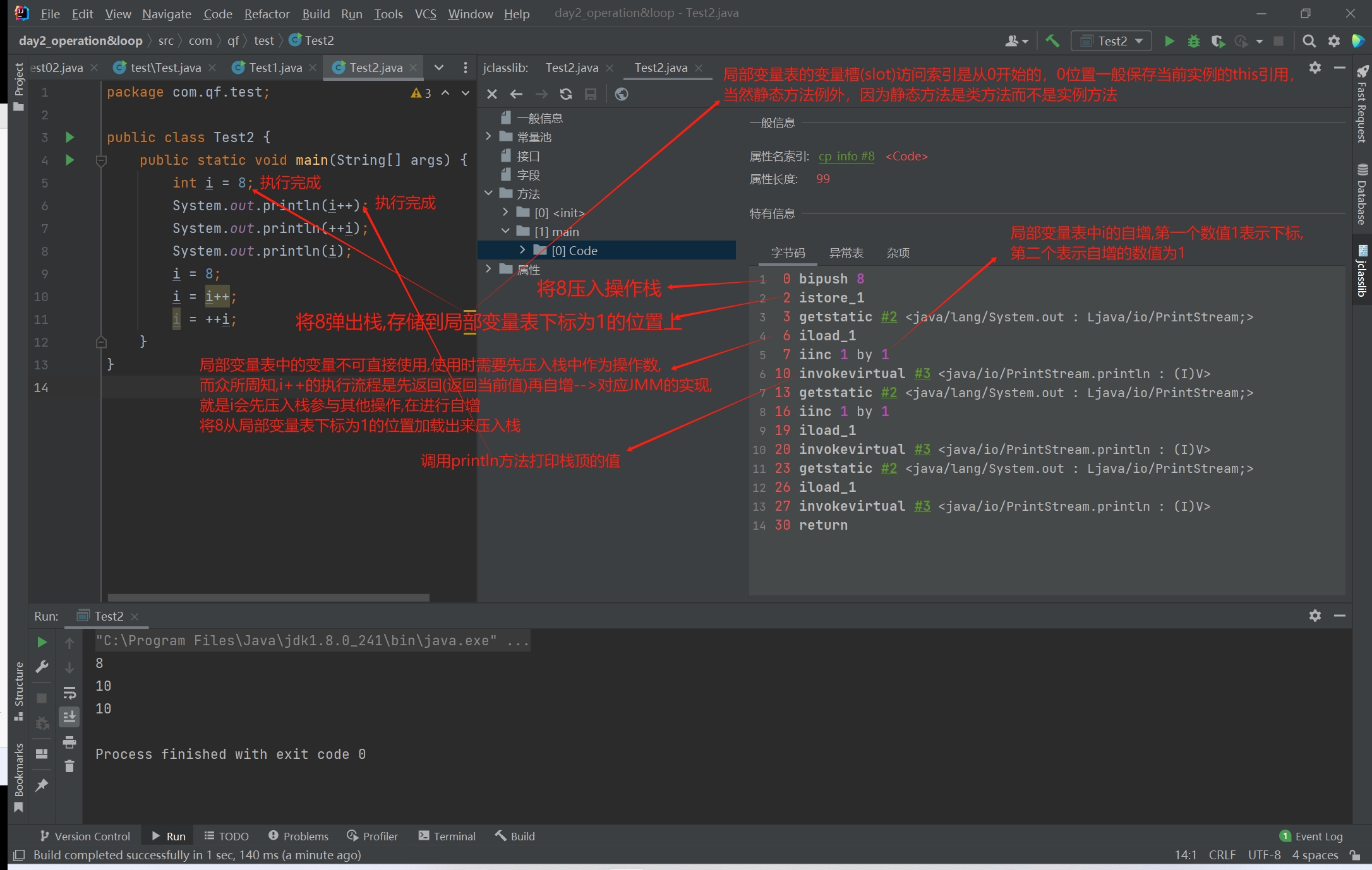Viewport: 1372px width, 870px height.
Task: Open the Version Control tool window
Action: pyautogui.click(x=85, y=836)
